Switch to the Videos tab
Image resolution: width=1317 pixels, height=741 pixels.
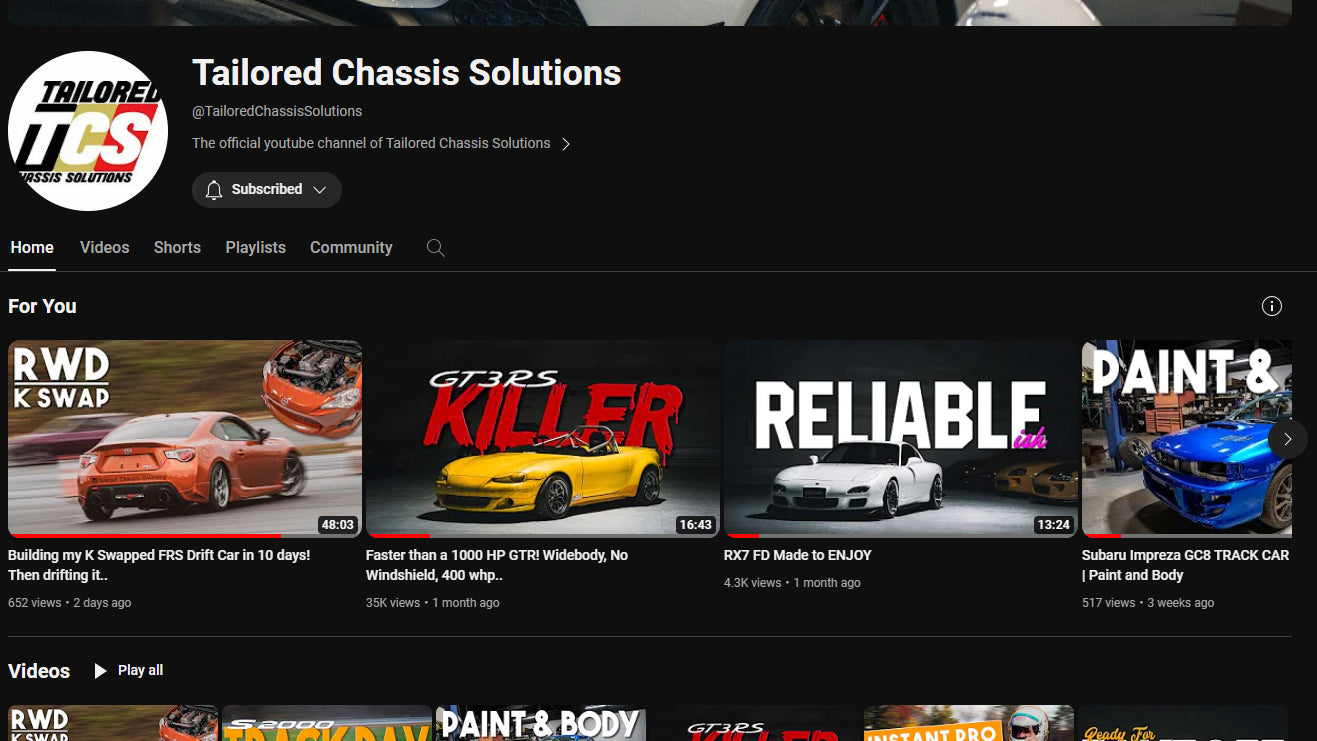105,248
